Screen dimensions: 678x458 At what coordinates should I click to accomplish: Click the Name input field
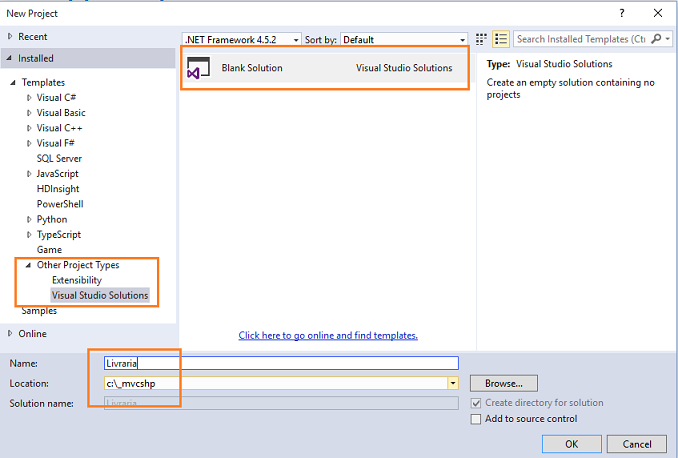click(281, 363)
